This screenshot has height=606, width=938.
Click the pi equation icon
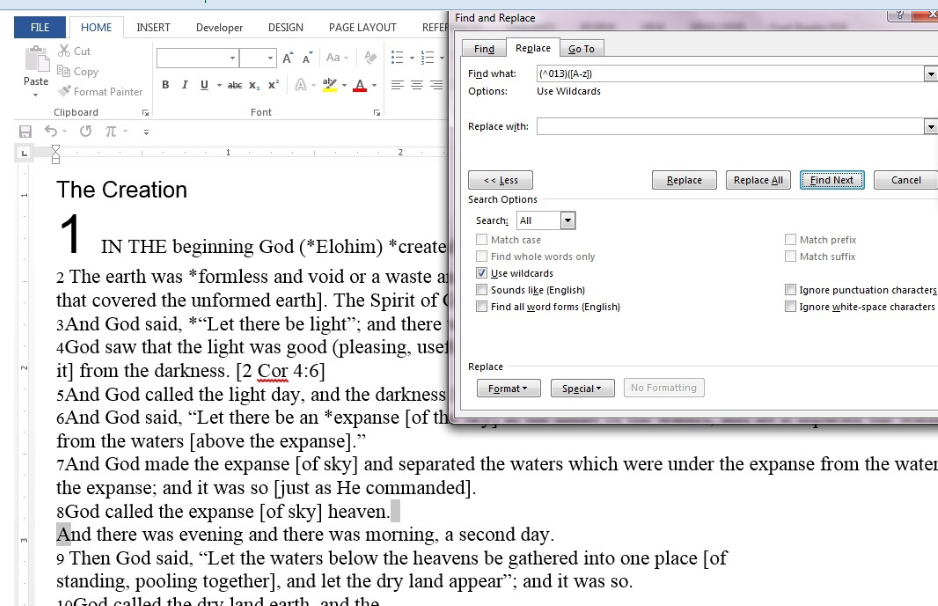[x=111, y=131]
